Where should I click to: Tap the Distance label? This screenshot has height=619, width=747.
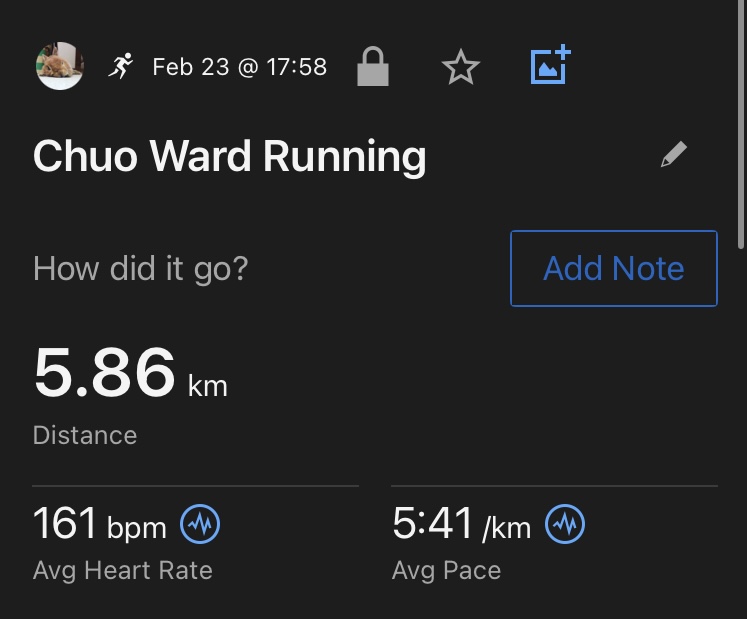(x=85, y=435)
